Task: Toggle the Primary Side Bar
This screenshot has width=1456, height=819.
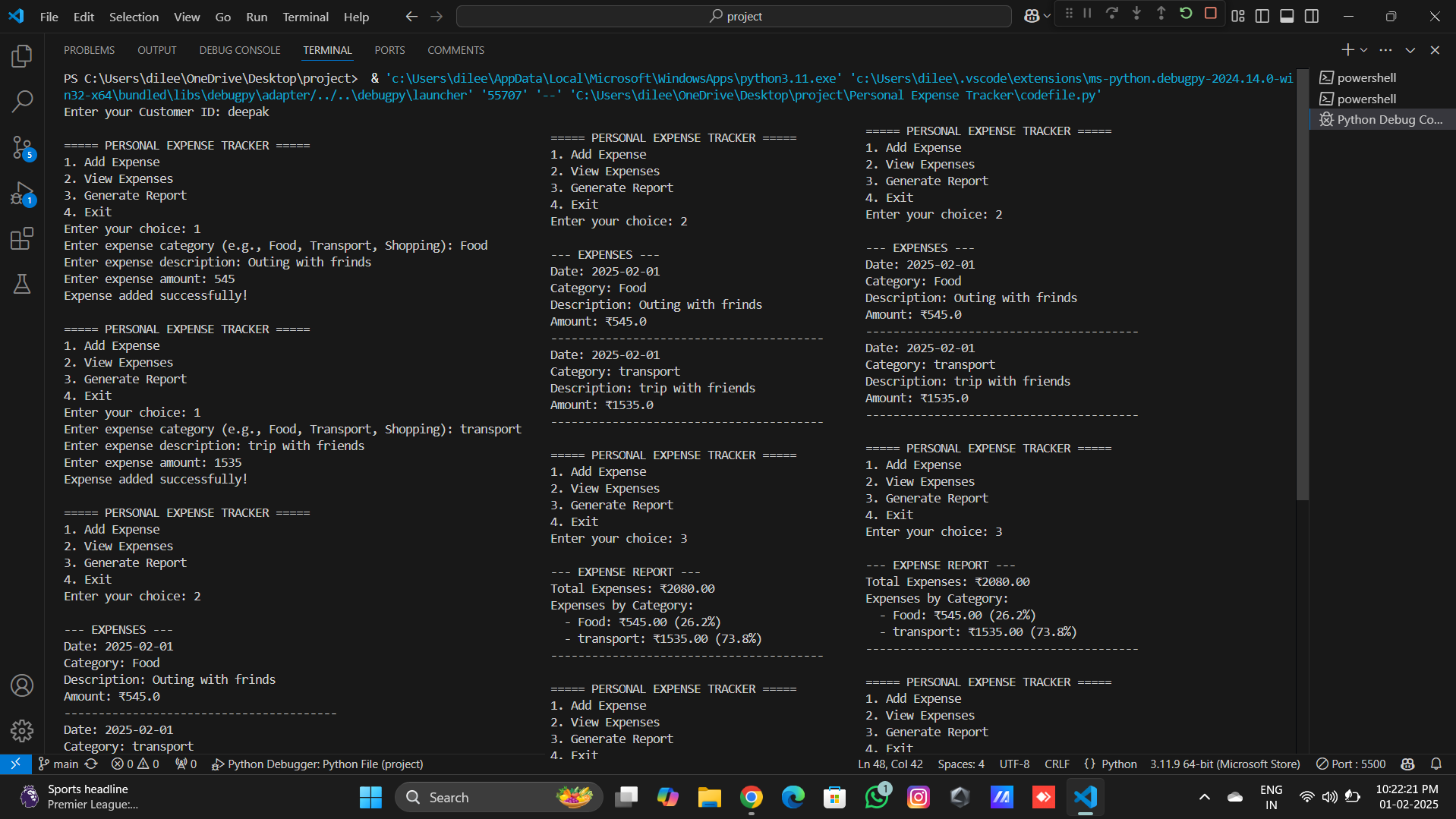Action: [1262, 15]
